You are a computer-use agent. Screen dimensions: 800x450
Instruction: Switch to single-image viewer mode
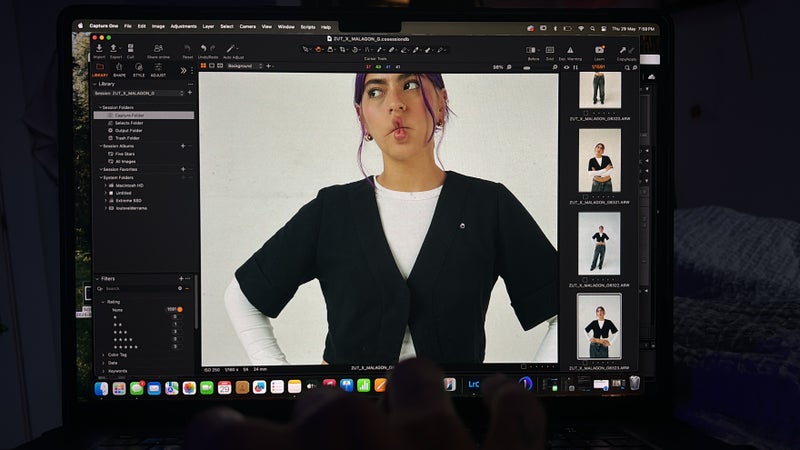tap(212, 66)
